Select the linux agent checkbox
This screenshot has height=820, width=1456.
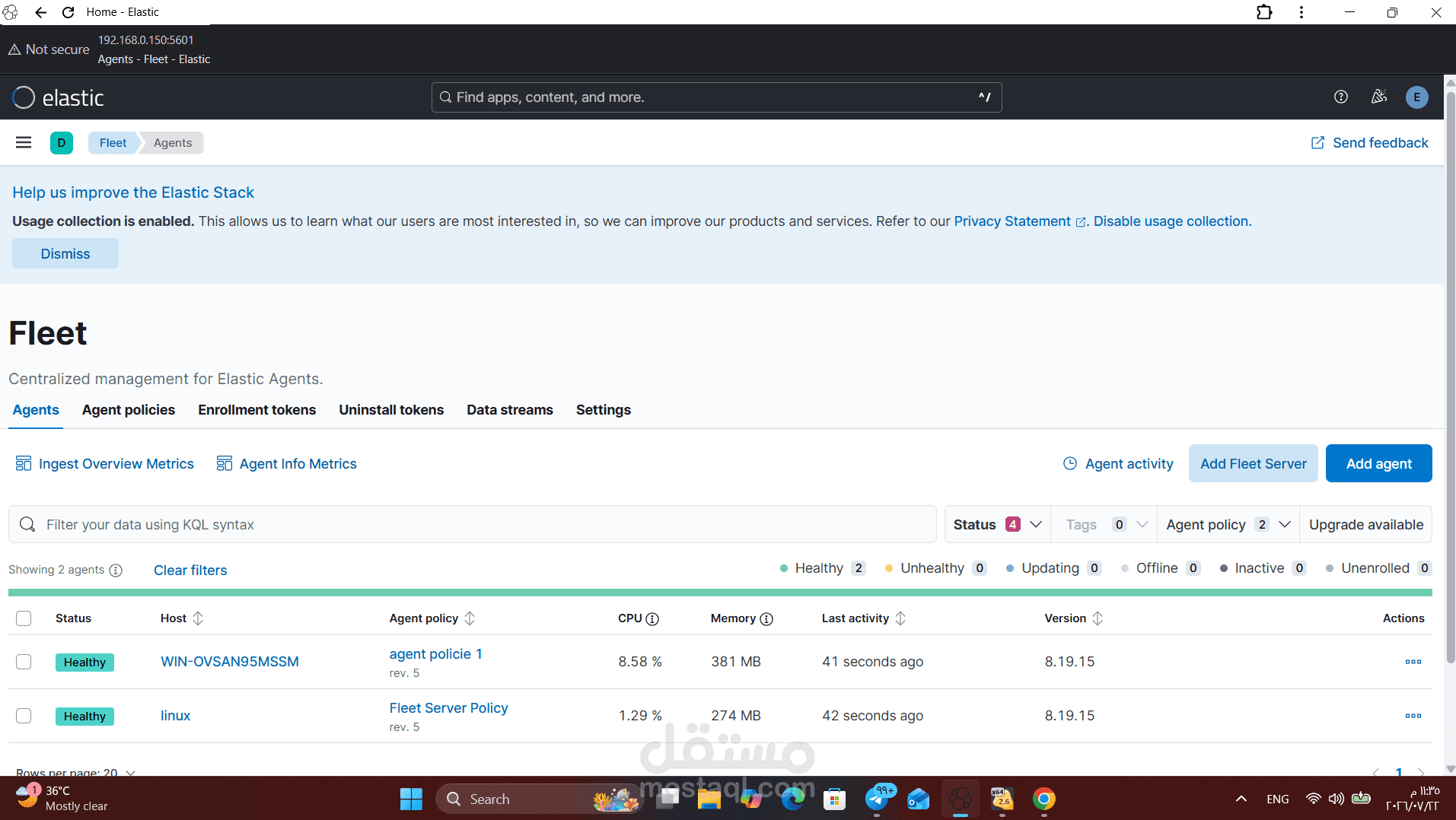tap(24, 716)
